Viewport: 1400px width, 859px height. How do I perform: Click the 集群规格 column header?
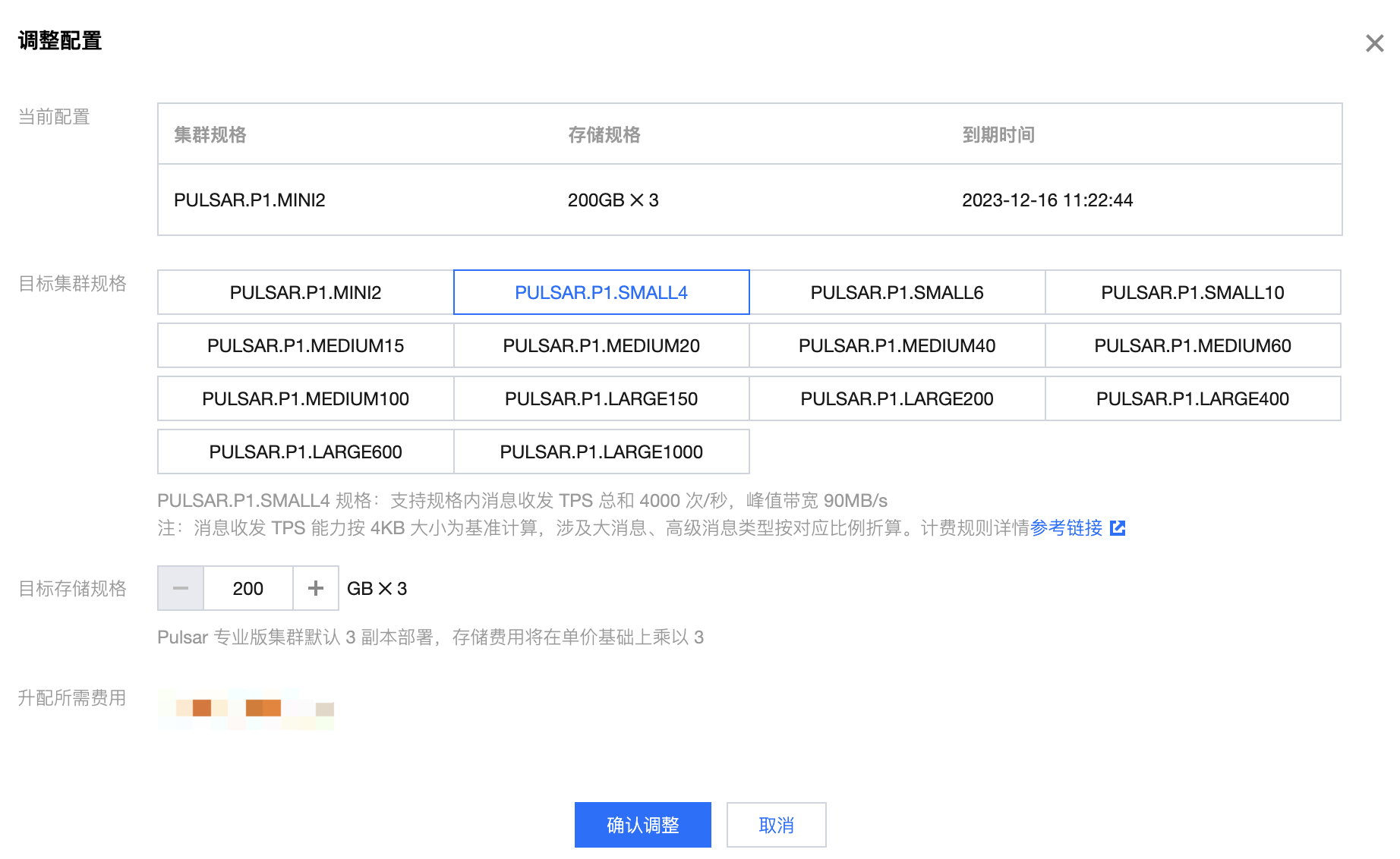[210, 135]
